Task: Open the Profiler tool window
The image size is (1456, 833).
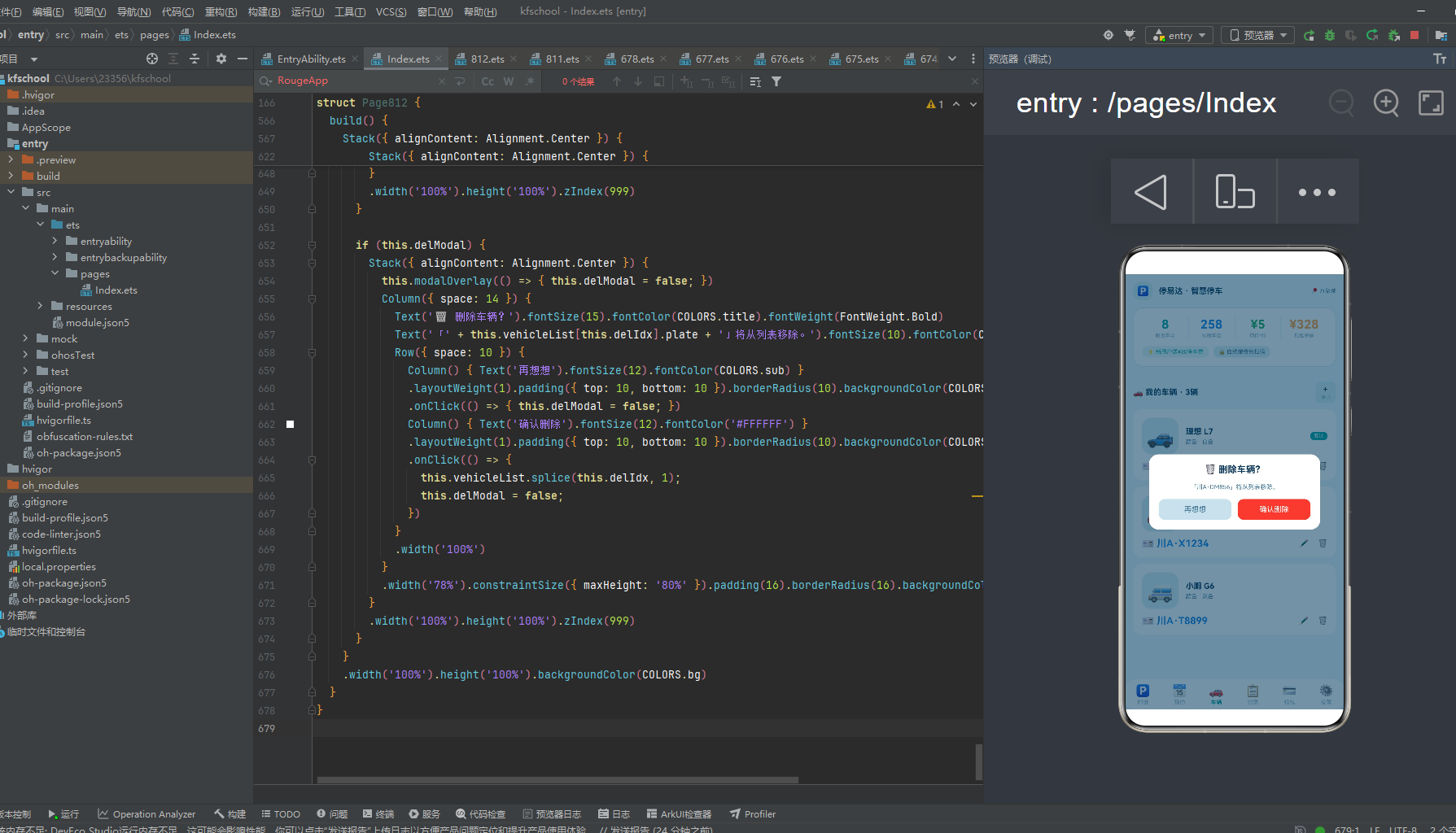Action: (x=753, y=813)
